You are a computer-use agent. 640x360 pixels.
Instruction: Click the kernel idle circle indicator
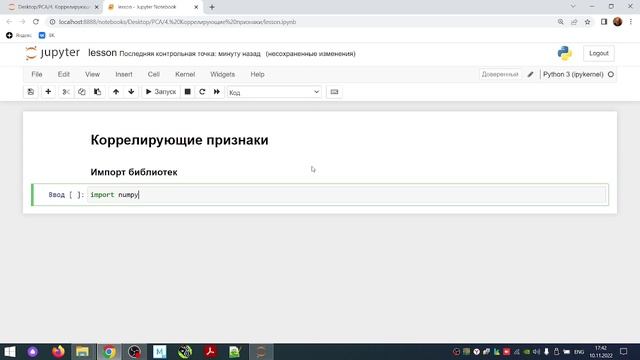[611, 74]
